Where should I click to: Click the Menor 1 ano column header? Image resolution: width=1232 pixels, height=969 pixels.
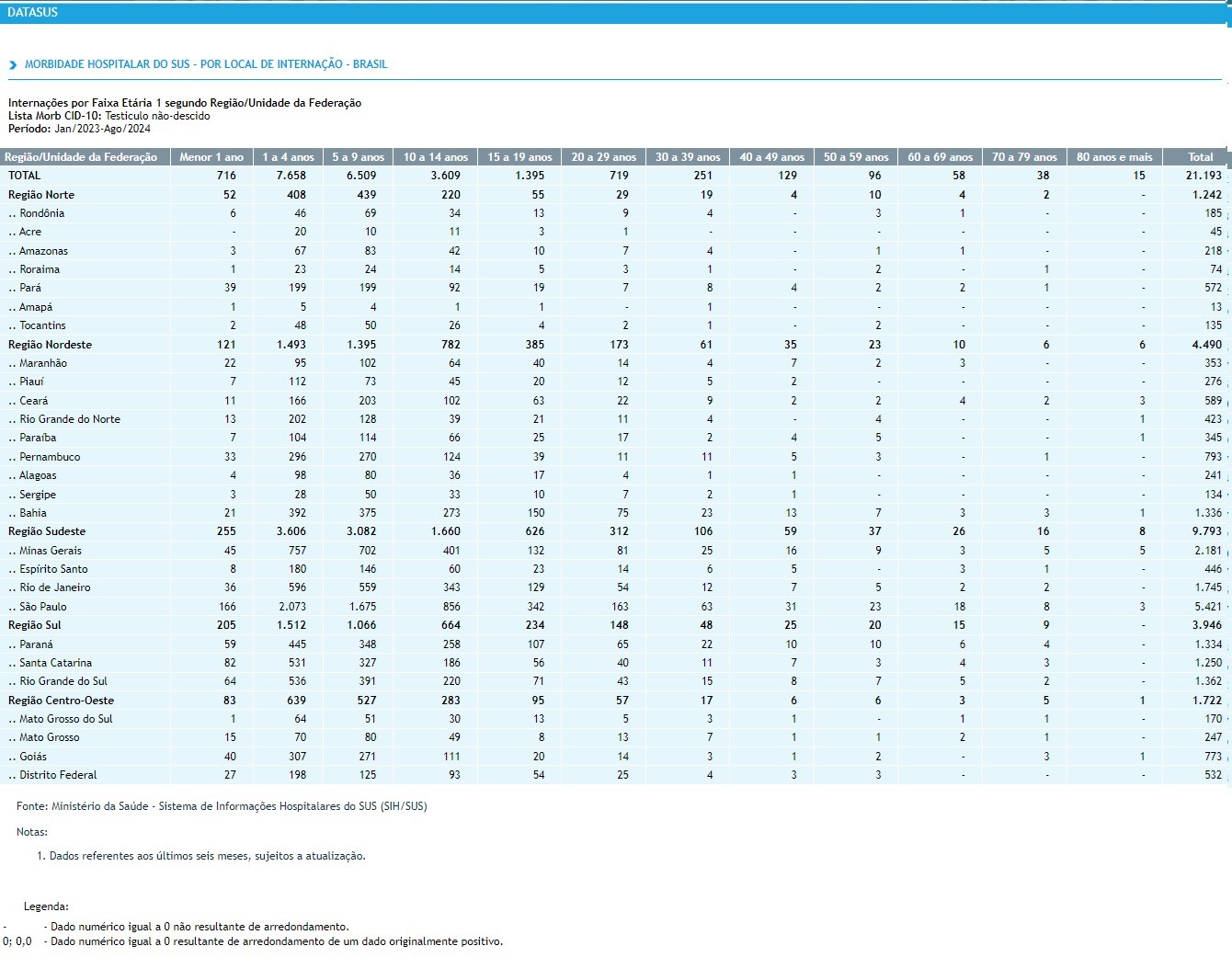click(x=211, y=157)
